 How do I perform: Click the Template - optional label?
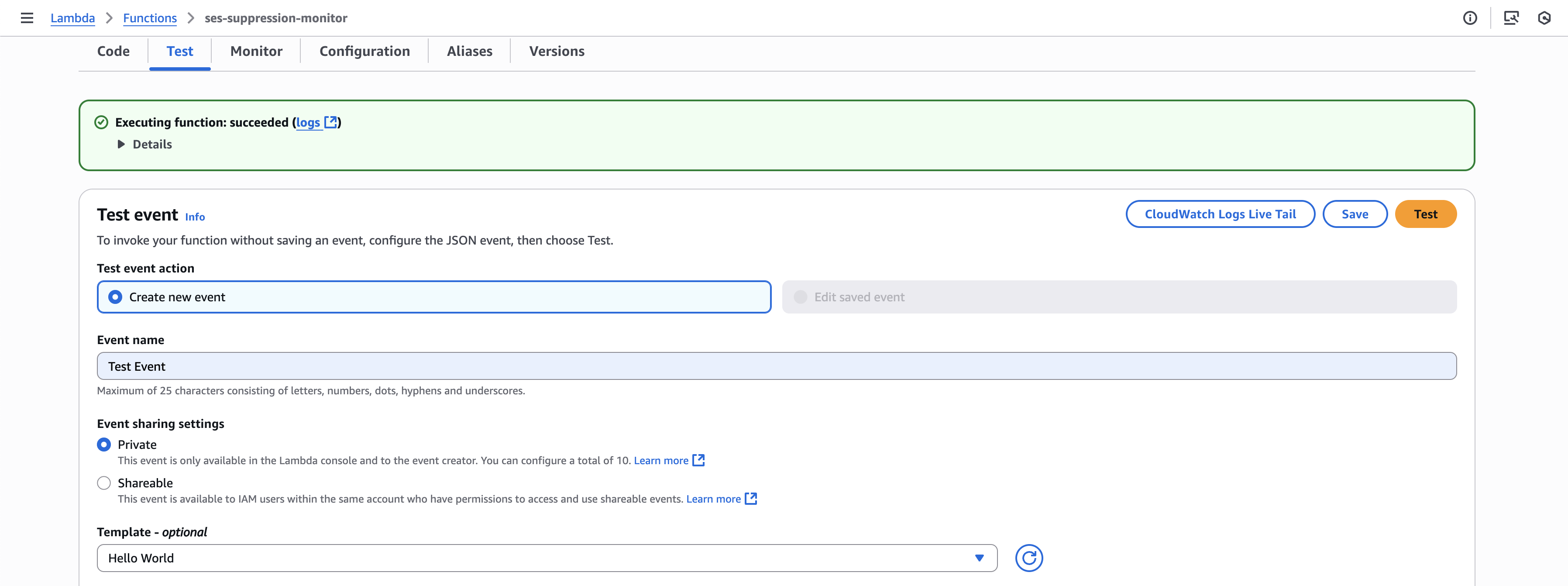(x=151, y=532)
